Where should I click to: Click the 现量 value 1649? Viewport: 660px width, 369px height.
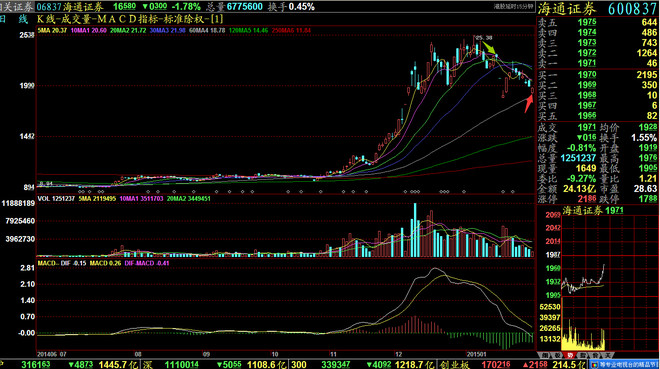coord(586,168)
